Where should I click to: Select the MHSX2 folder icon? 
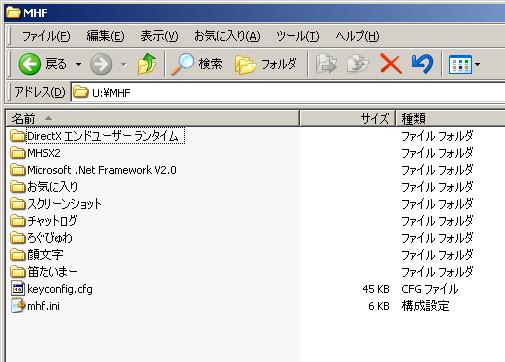click(18, 153)
